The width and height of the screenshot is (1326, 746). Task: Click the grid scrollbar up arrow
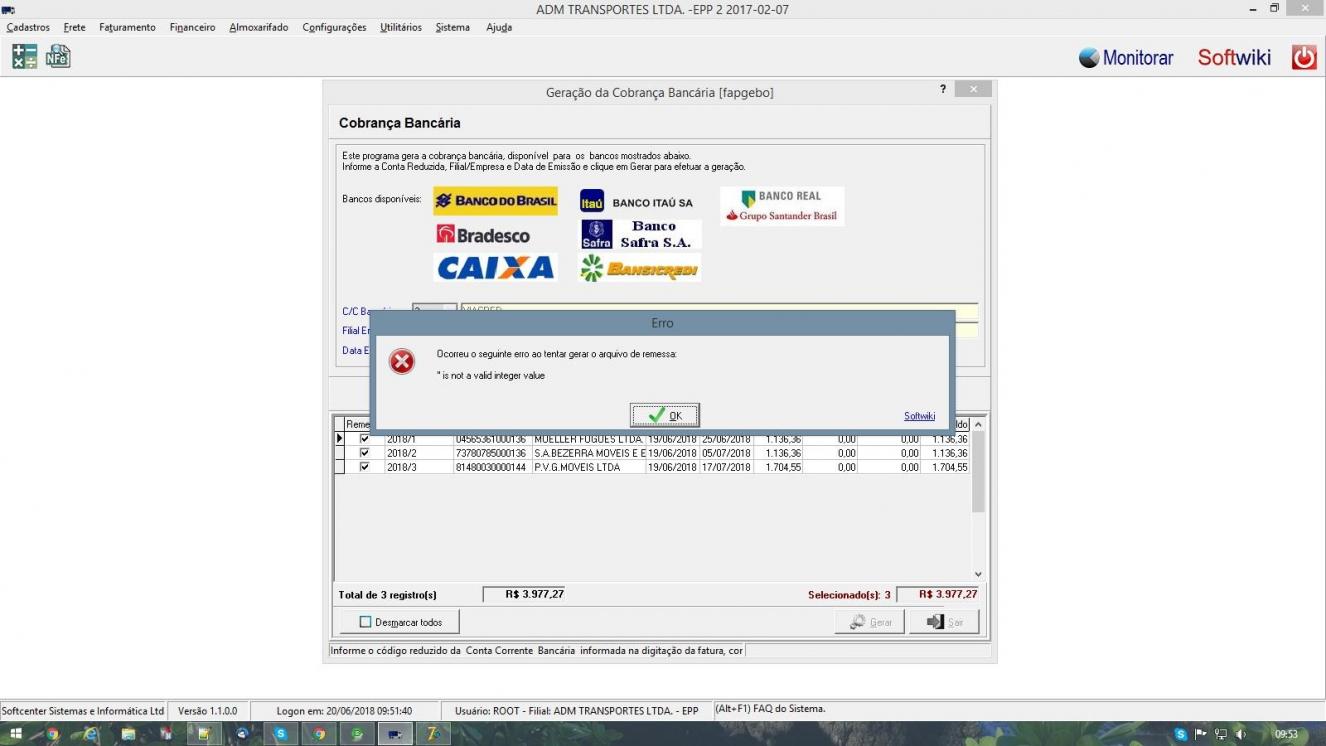[x=979, y=425]
